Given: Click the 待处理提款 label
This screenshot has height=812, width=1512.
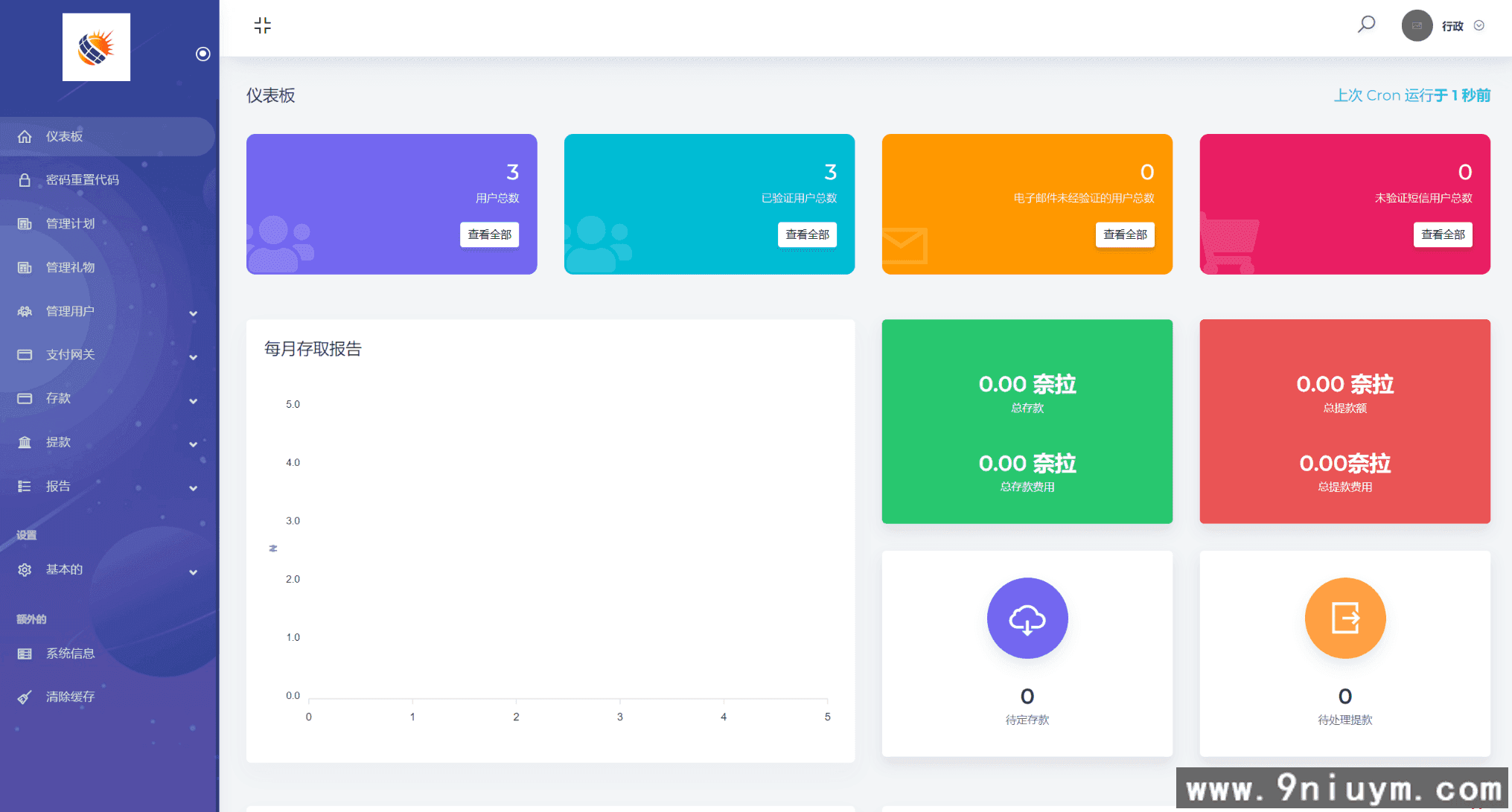Looking at the screenshot, I should 1345,720.
